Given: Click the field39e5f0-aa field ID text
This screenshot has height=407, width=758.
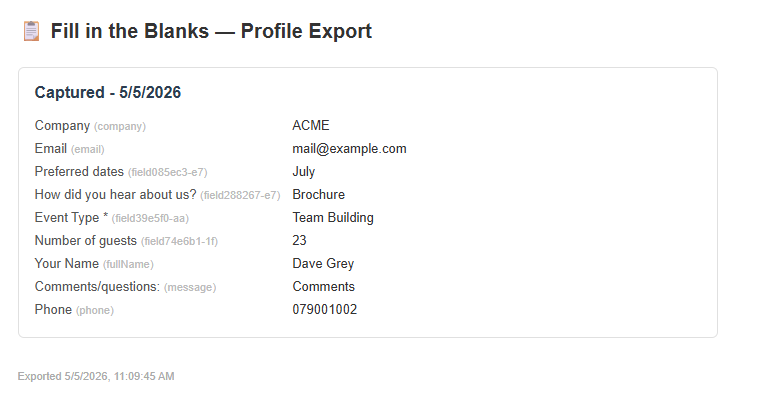Looking at the screenshot, I should coord(150,218).
